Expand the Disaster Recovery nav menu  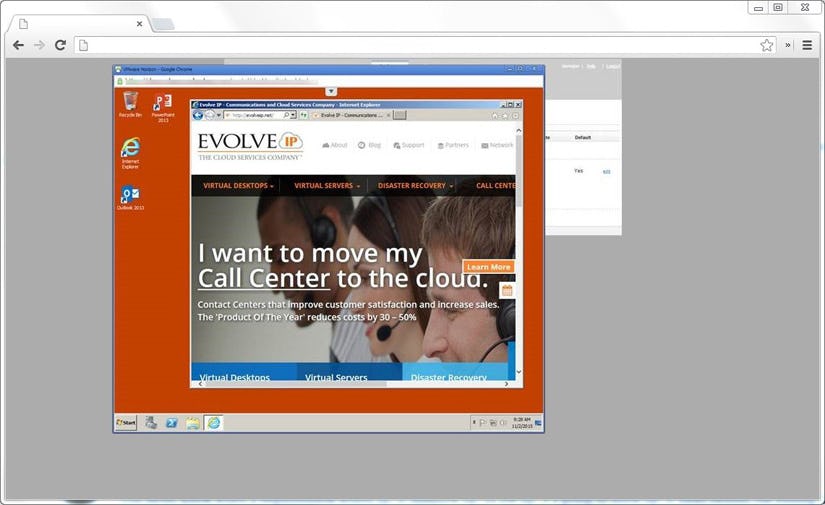415,186
